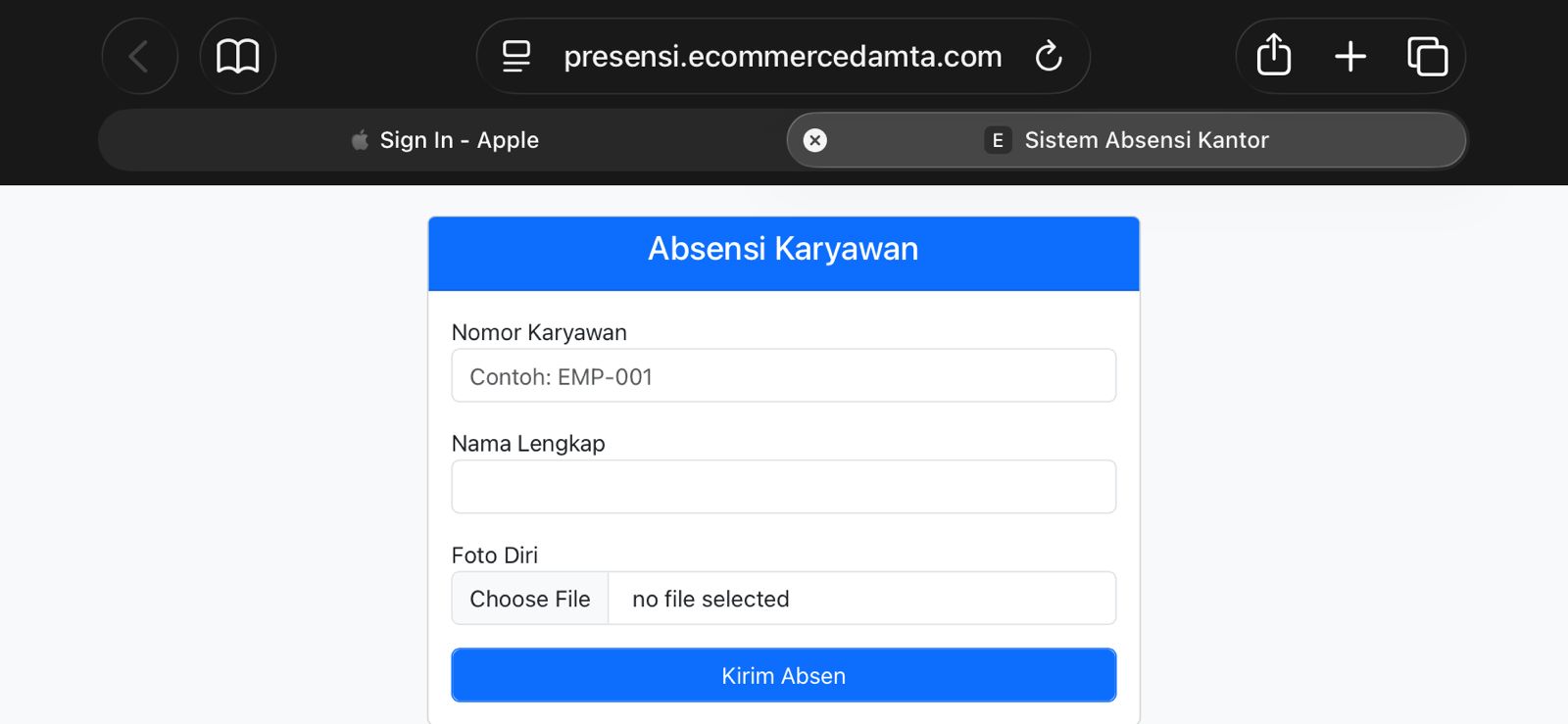Open the bookmarks book icon
The height and width of the screenshot is (724, 1568).
[x=237, y=57]
